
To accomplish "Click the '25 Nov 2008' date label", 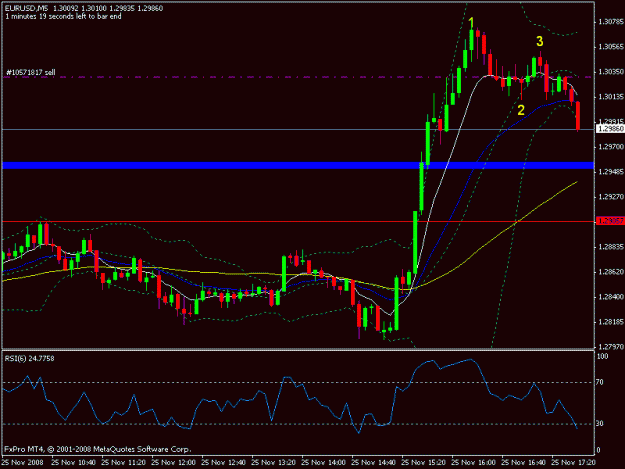I will (22, 463).
